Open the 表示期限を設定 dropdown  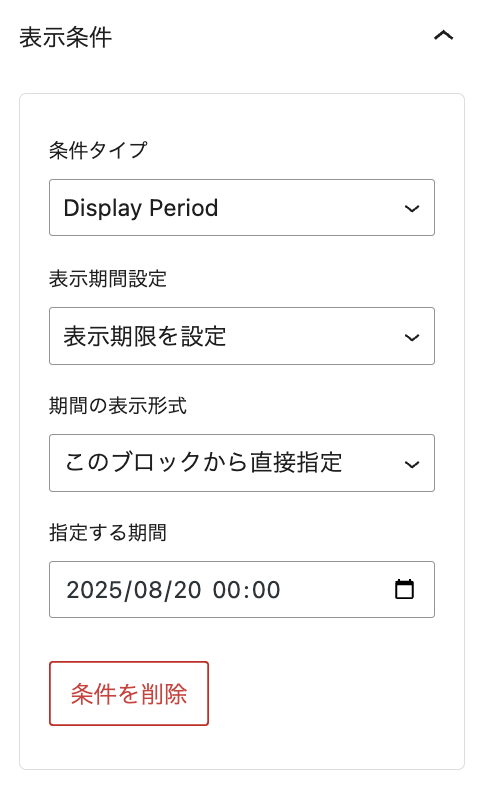pyautogui.click(x=242, y=336)
